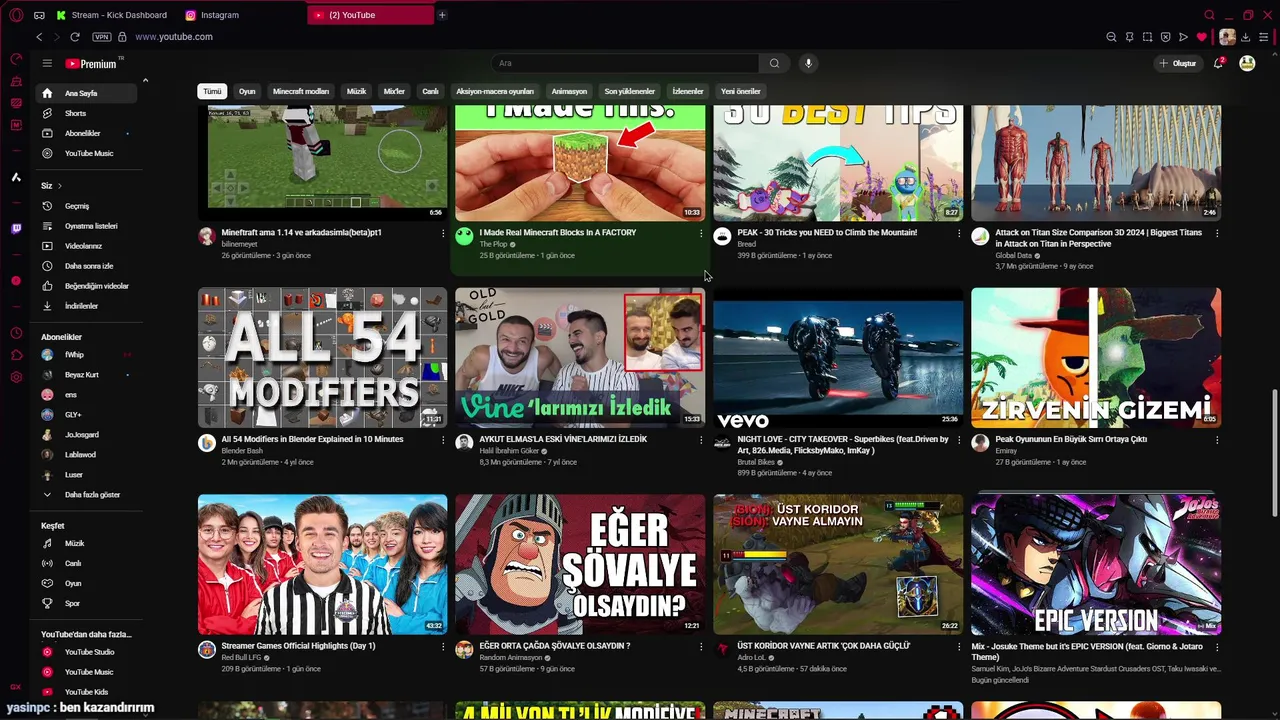
Task: Open the notifications bell
Action: 1219,63
